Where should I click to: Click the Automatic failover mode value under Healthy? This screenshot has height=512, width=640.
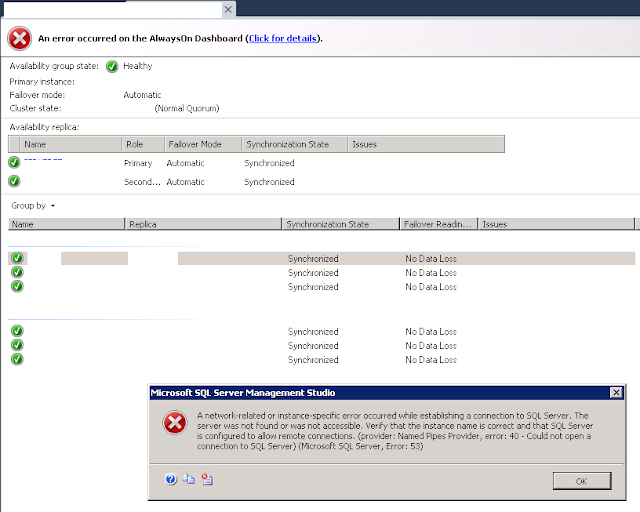142,95
